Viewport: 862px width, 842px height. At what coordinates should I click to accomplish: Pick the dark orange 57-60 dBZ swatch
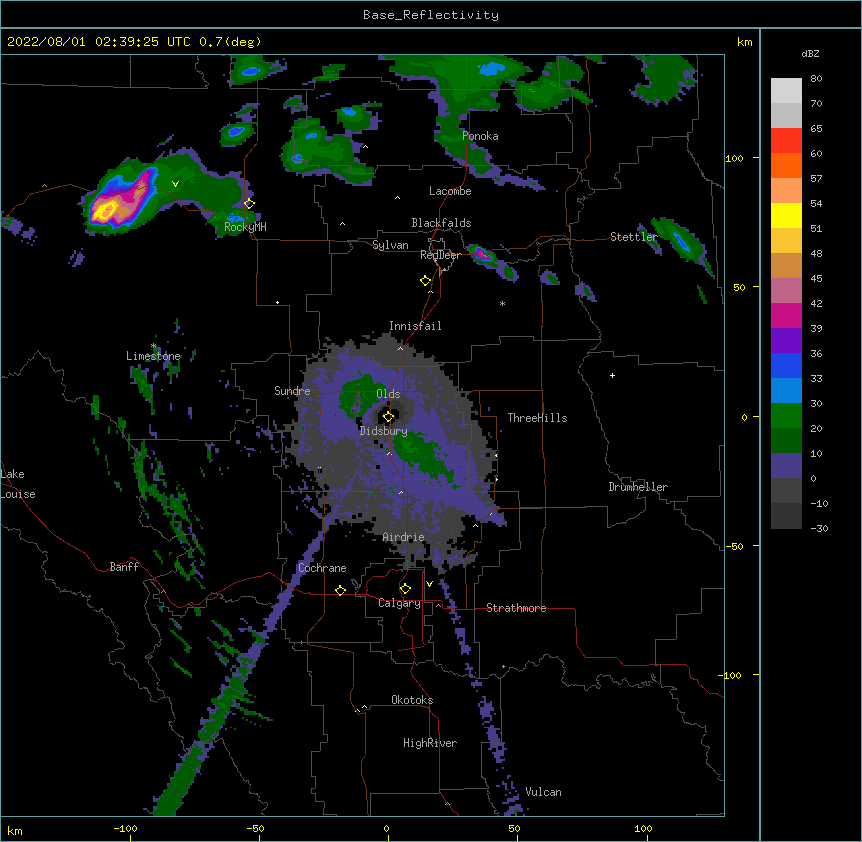pos(786,165)
